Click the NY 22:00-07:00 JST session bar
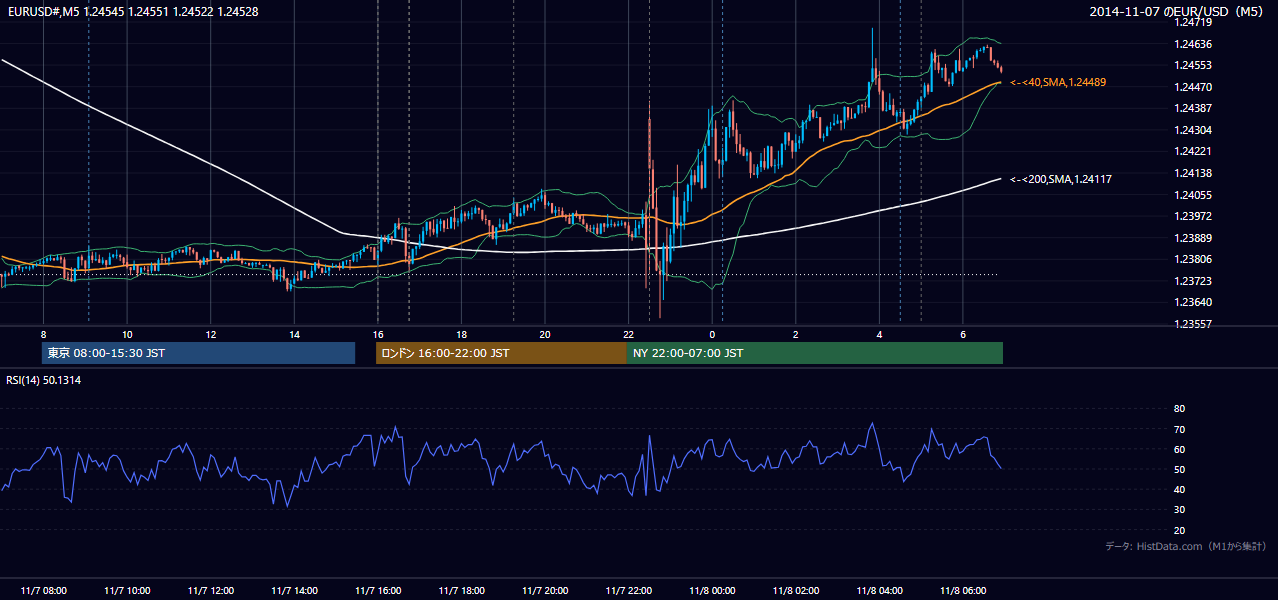 pos(814,353)
